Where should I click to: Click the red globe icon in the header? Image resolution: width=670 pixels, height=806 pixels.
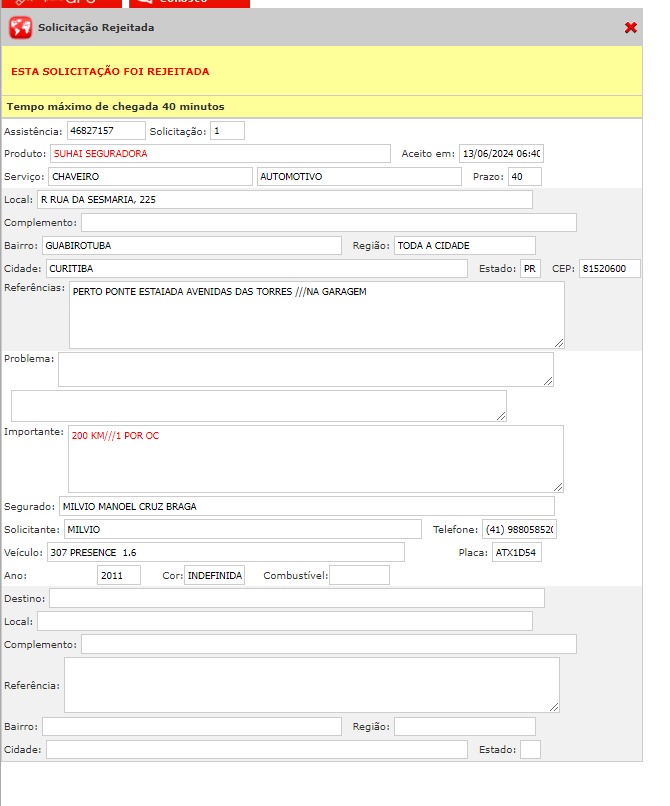[x=21, y=28]
